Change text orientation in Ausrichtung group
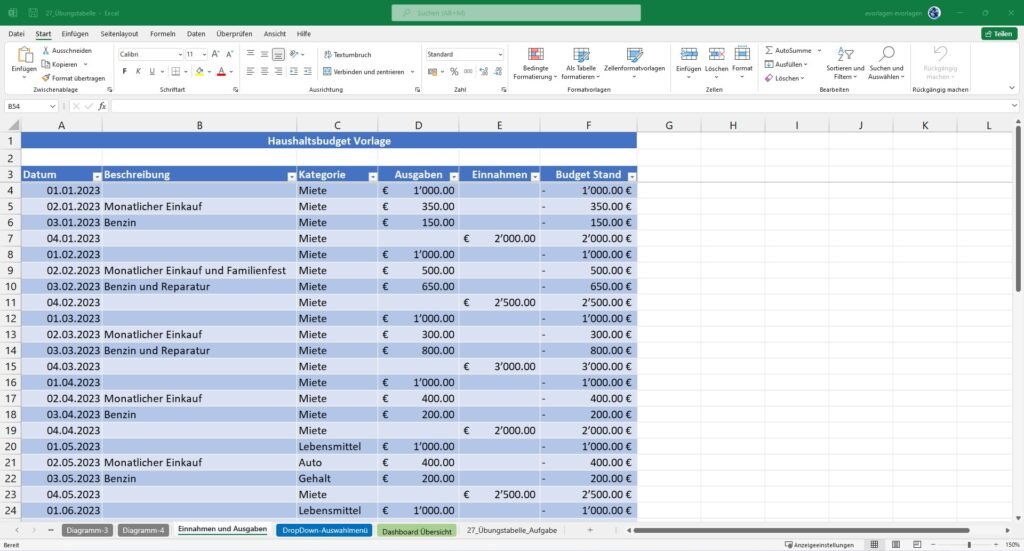Screen dimensions: 1024x551 294,54
